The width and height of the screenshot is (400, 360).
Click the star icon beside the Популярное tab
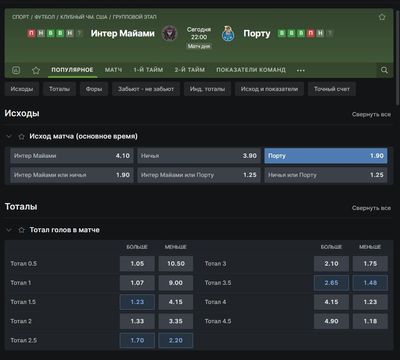pos(36,70)
